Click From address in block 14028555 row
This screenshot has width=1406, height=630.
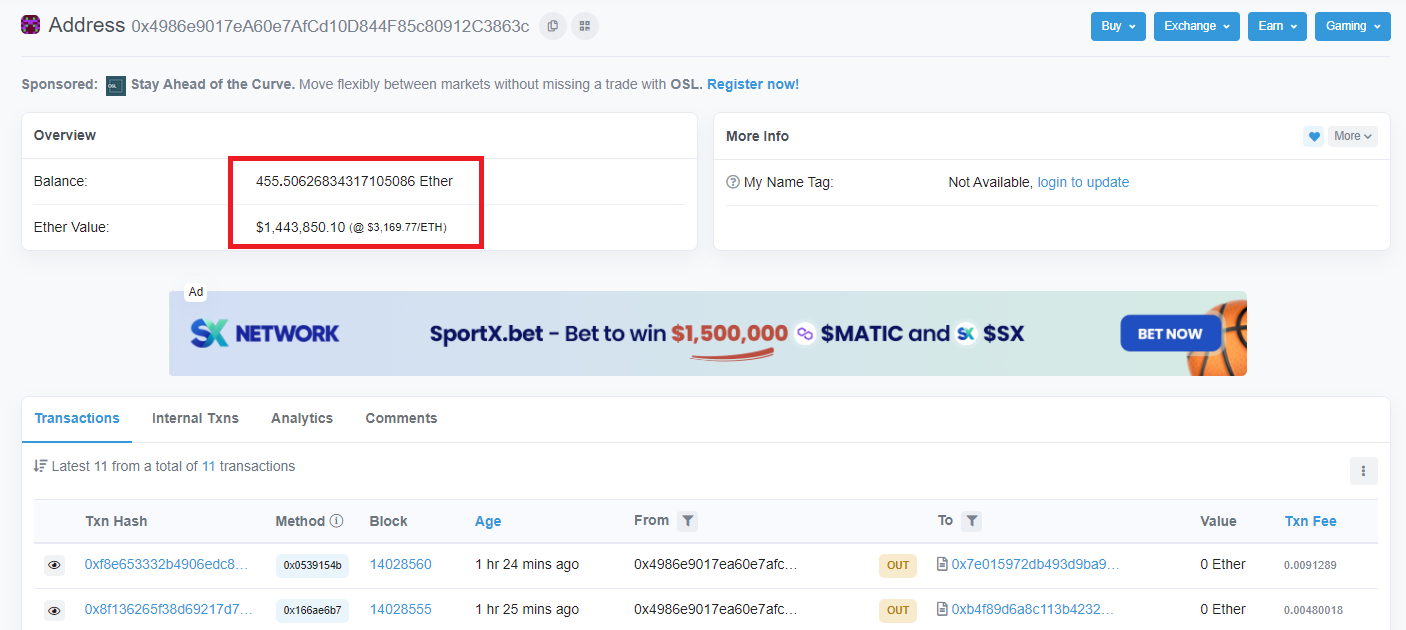click(716, 609)
